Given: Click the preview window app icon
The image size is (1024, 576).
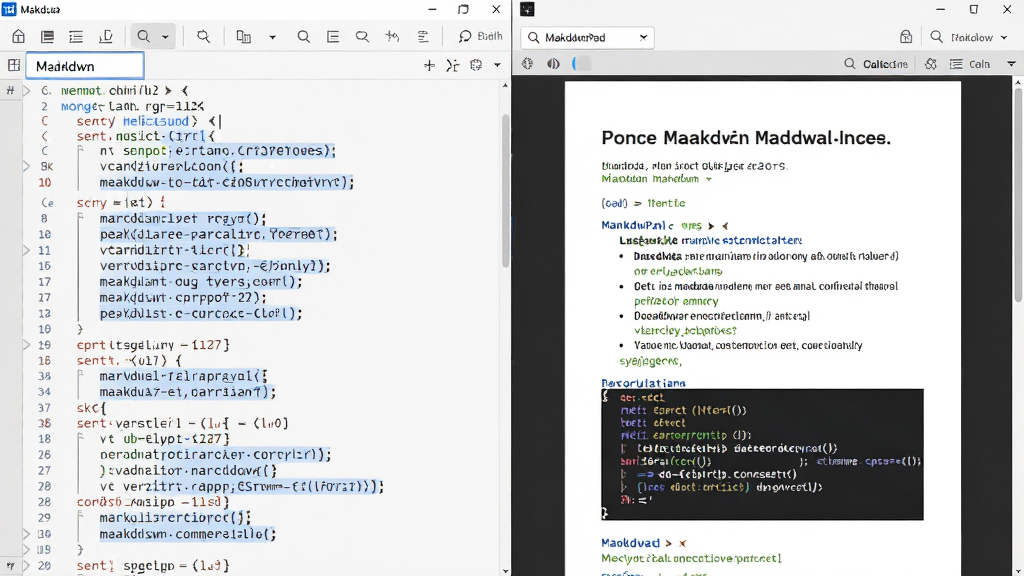Looking at the screenshot, I should [527, 9].
